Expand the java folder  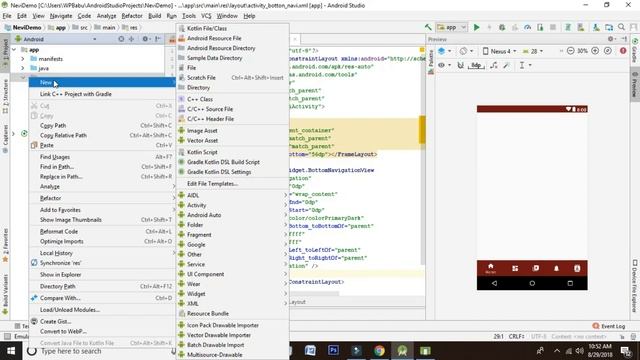point(23,68)
